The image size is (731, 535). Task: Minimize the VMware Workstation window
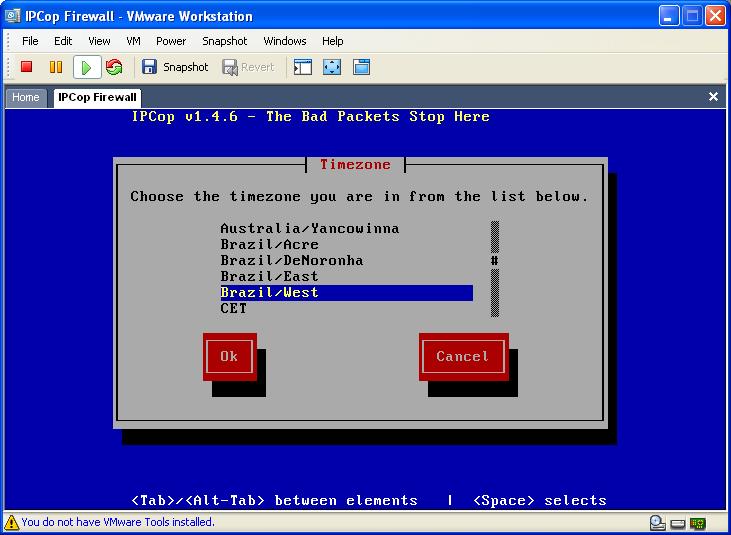click(x=669, y=16)
